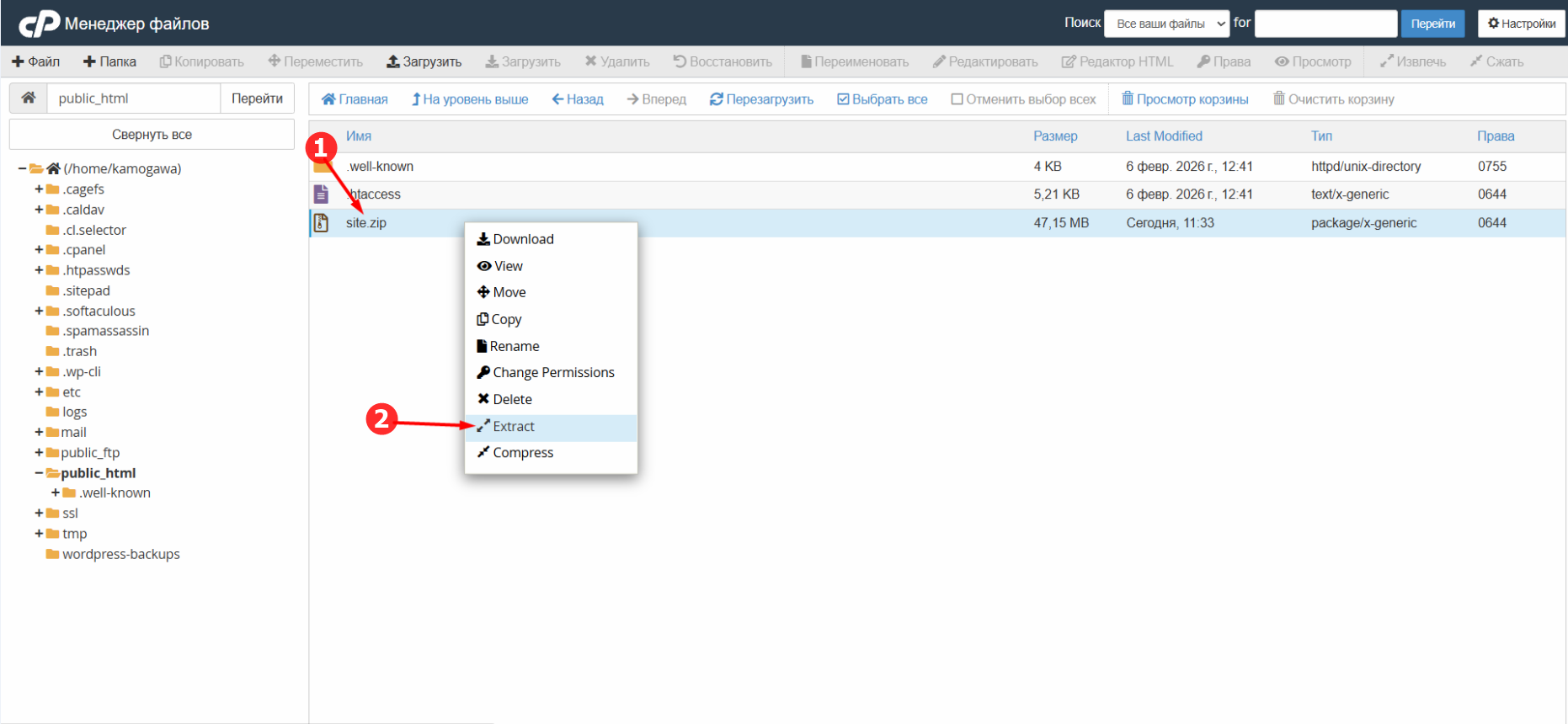Expand the mail folder
The height and width of the screenshot is (724, 1568).
(39, 432)
